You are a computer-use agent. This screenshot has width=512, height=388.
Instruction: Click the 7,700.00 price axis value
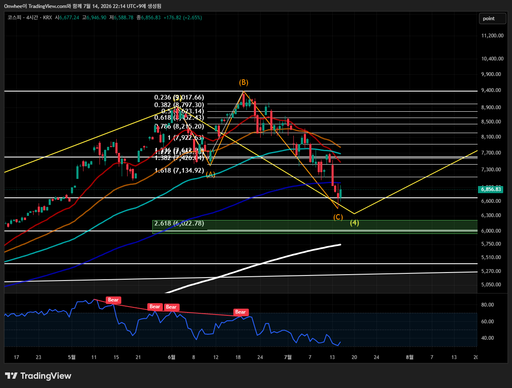click(x=491, y=153)
